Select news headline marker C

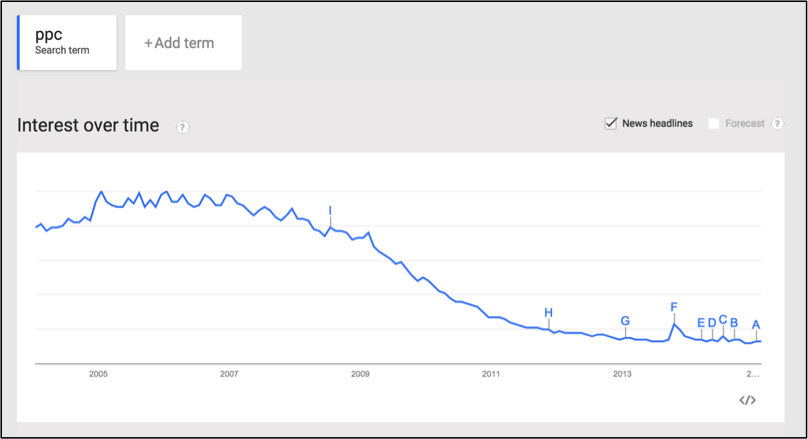(723, 320)
